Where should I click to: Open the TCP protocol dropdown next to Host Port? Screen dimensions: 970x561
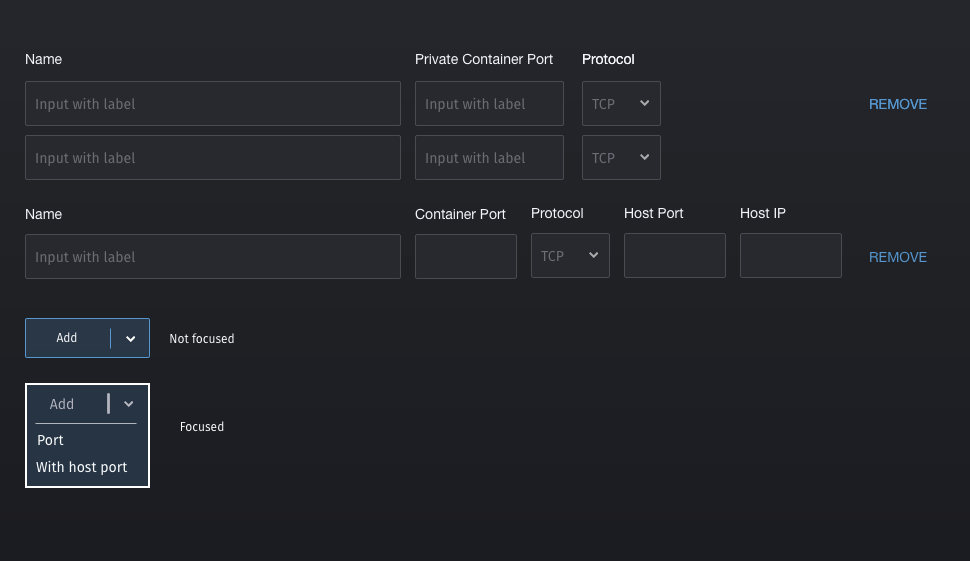[x=570, y=256]
